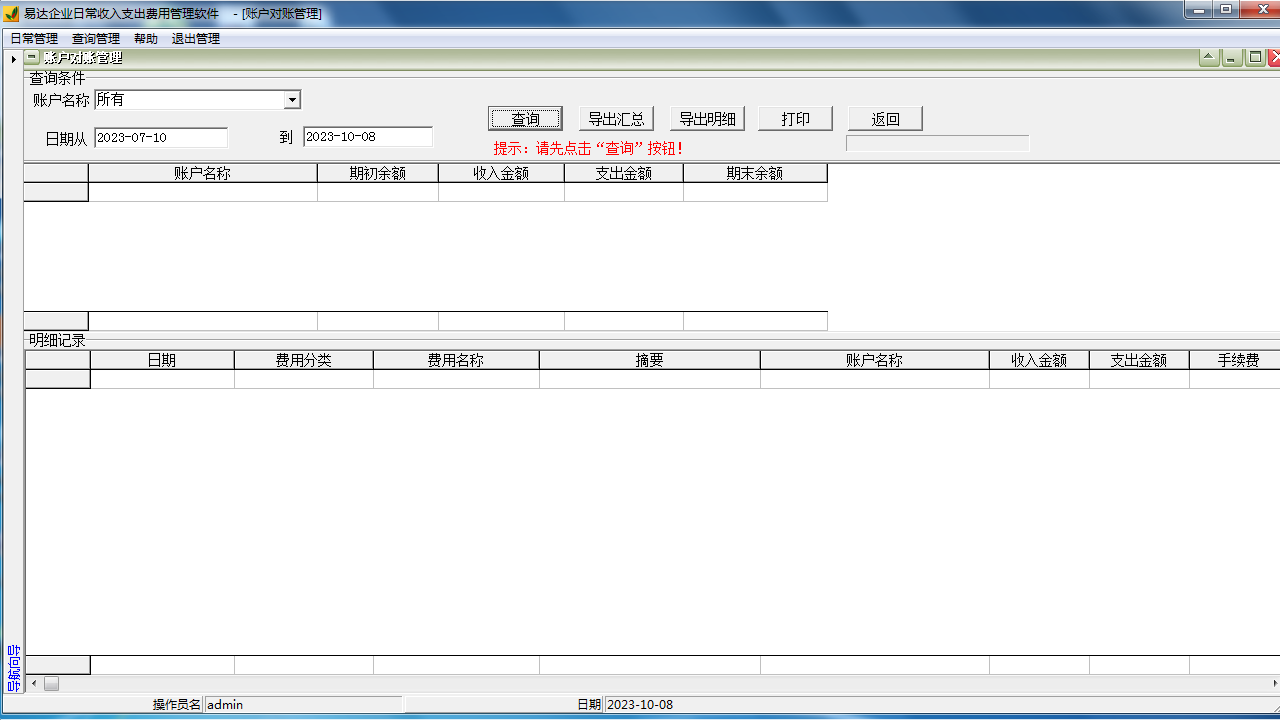1280x720 pixels.
Task: Click the 导出汇总 button
Action: 616,119
